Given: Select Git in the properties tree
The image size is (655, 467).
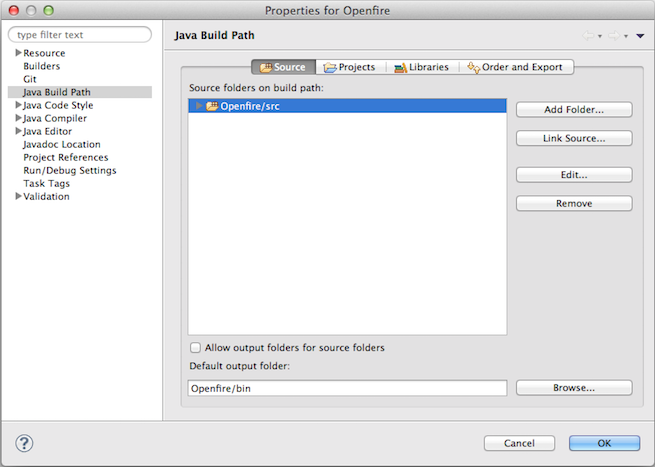Looking at the screenshot, I should [x=30, y=79].
